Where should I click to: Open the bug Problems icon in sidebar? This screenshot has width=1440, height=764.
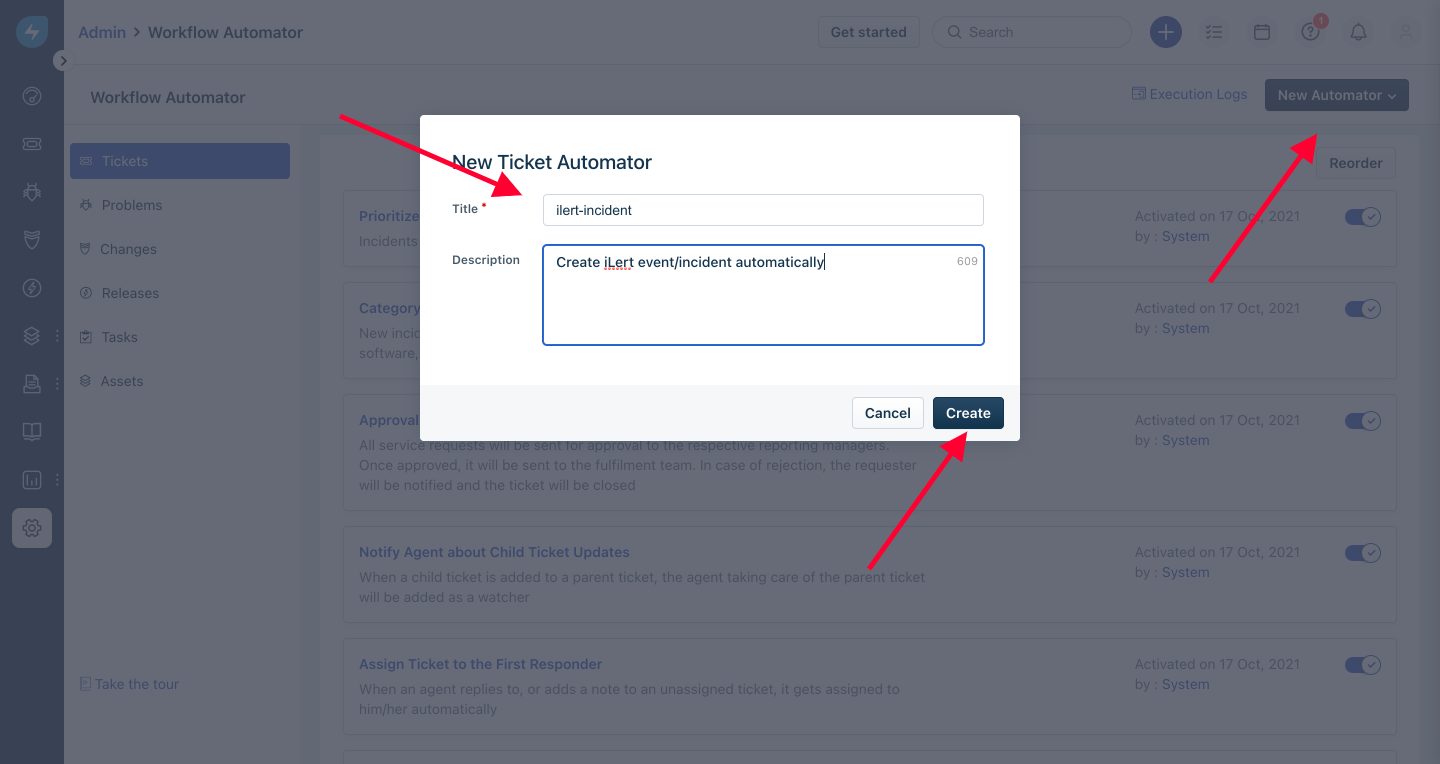[32, 192]
